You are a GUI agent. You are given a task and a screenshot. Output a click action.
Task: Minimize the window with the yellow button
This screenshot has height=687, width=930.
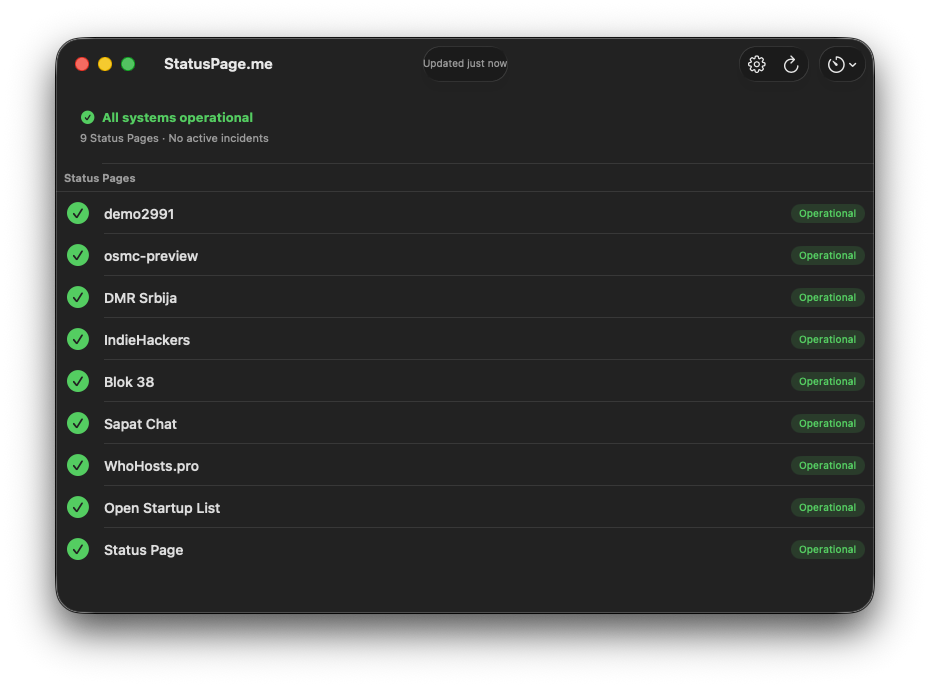pos(105,64)
